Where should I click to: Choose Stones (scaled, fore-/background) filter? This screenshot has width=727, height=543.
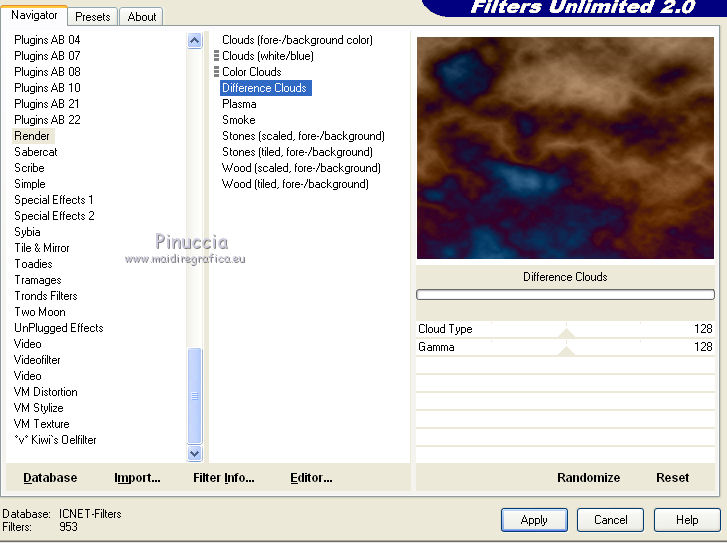pyautogui.click(x=303, y=136)
